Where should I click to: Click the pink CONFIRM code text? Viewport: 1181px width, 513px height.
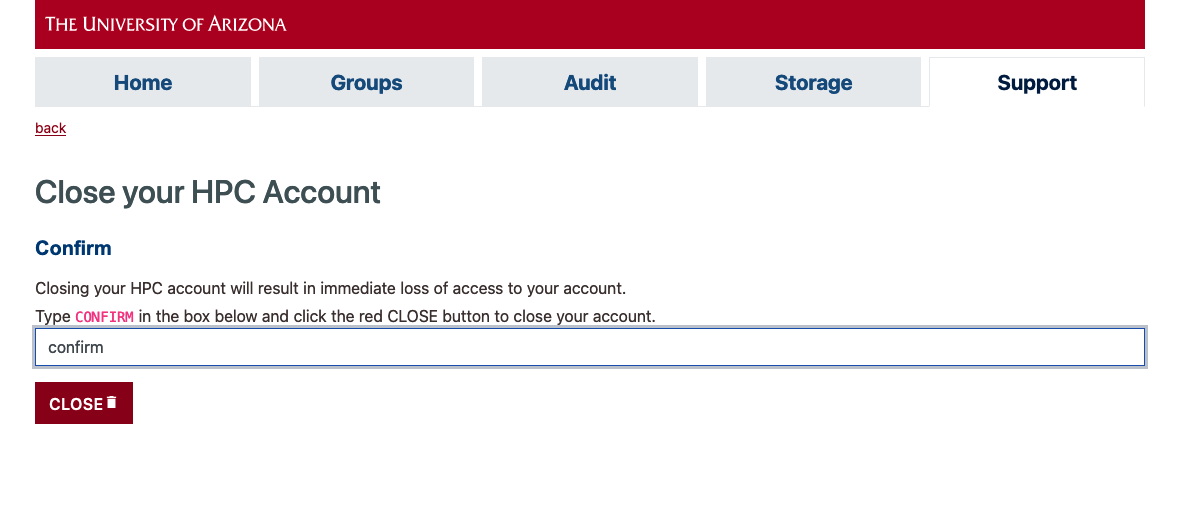105,317
